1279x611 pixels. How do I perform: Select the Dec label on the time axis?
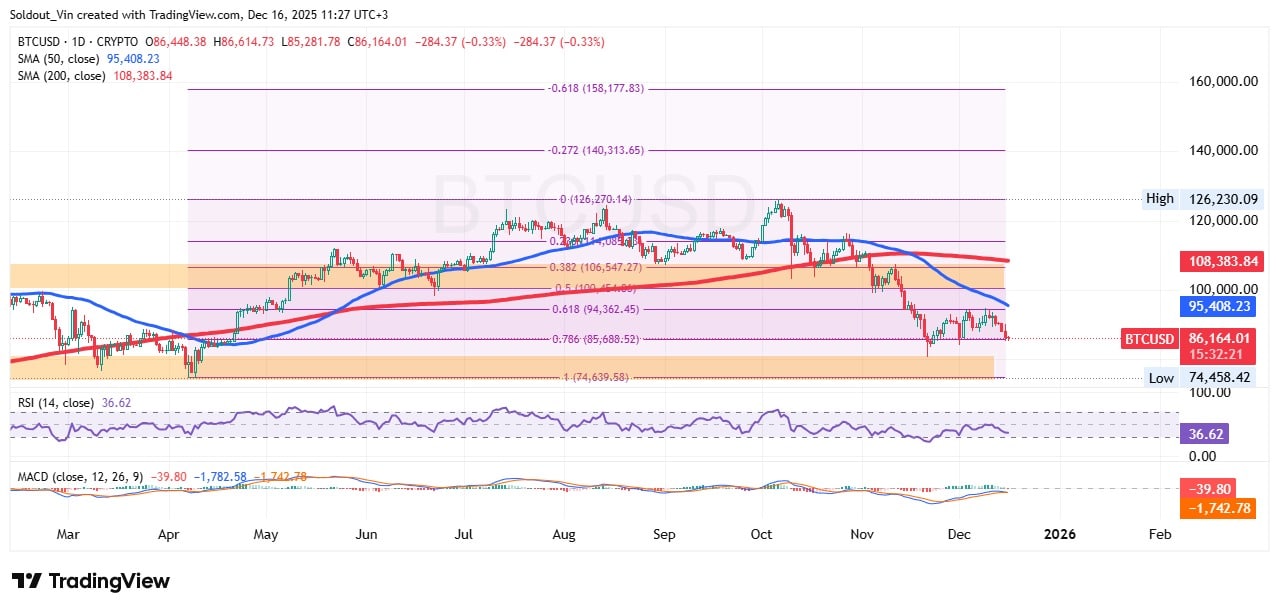coord(957,535)
